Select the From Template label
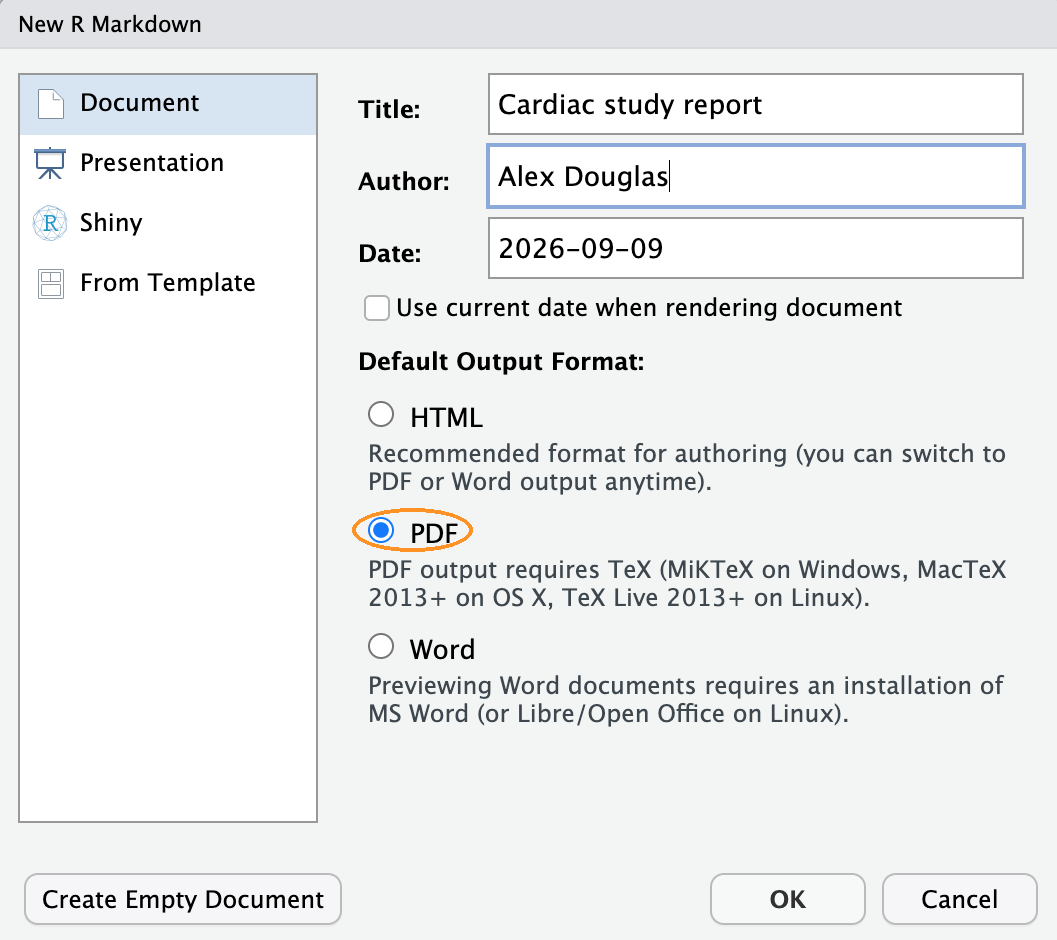This screenshot has height=940, width=1057. (168, 283)
